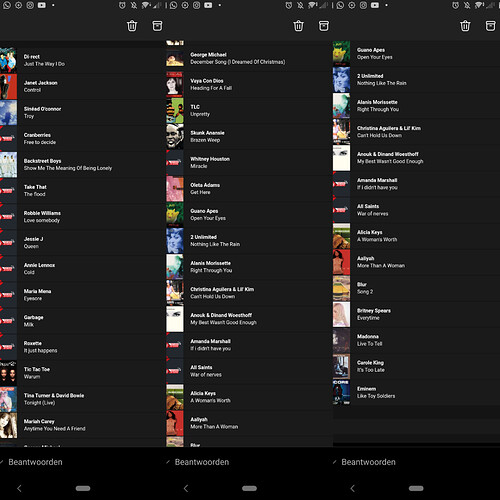The width and height of the screenshot is (500, 500).
Task: Open George Michael December Song entry
Action: tap(249, 58)
